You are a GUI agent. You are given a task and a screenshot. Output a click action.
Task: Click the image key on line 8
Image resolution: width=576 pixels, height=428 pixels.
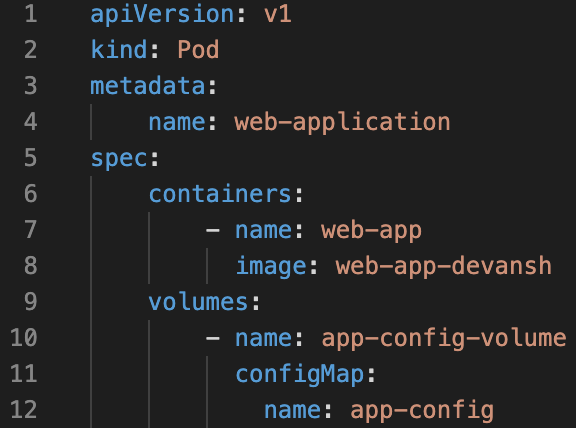tap(271, 266)
